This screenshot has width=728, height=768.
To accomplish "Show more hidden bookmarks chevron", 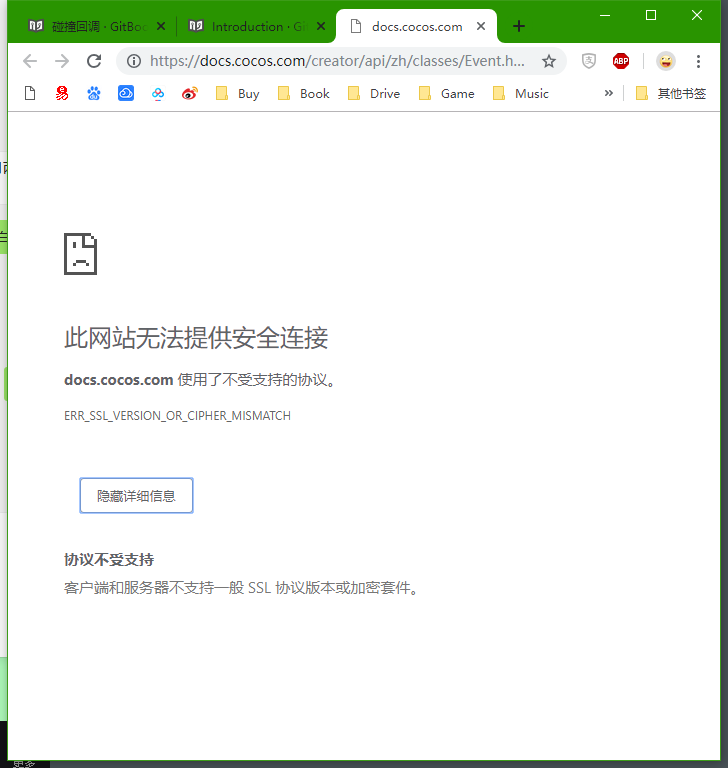I will (608, 93).
